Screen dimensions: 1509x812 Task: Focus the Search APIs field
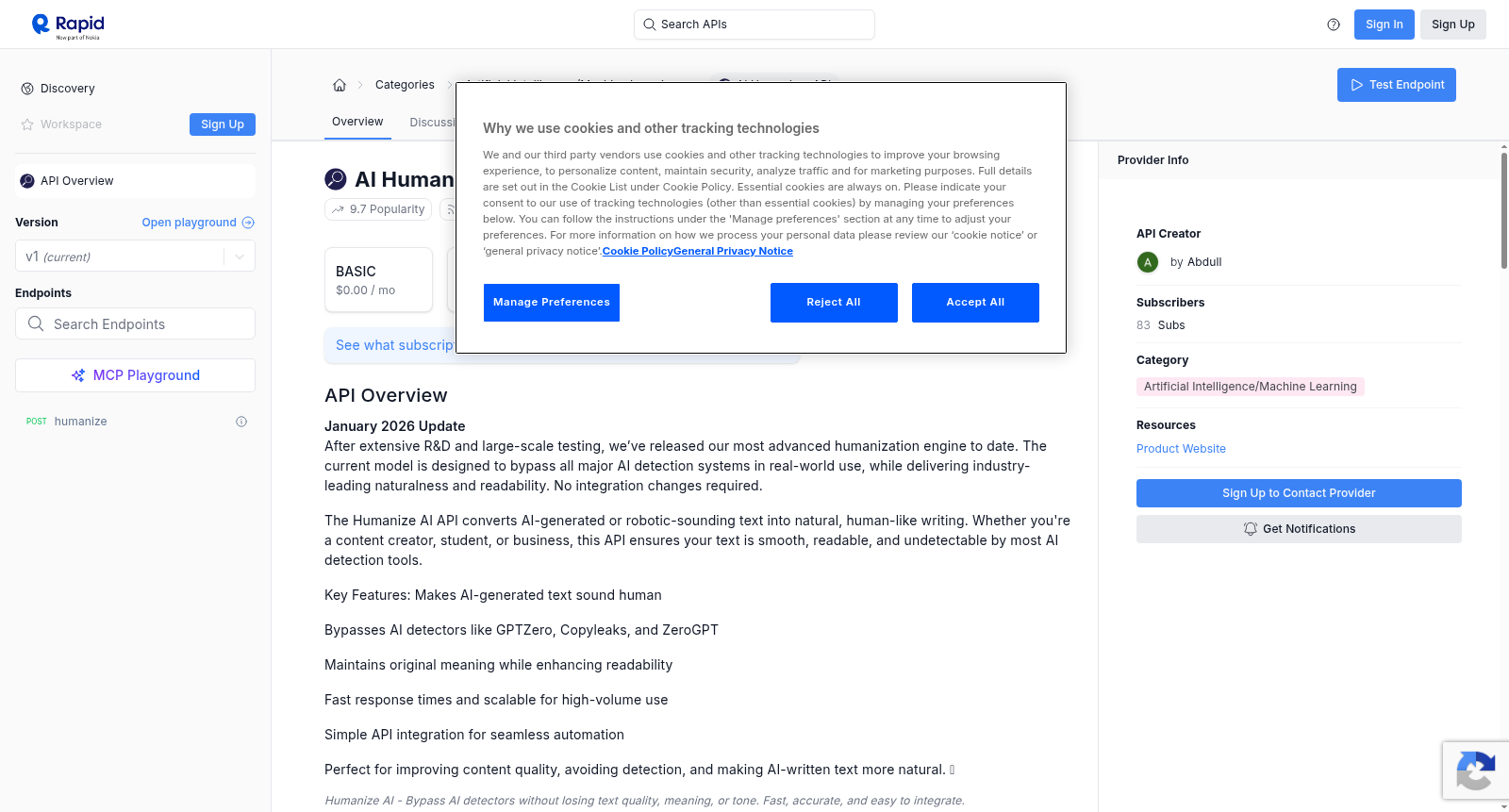click(754, 25)
